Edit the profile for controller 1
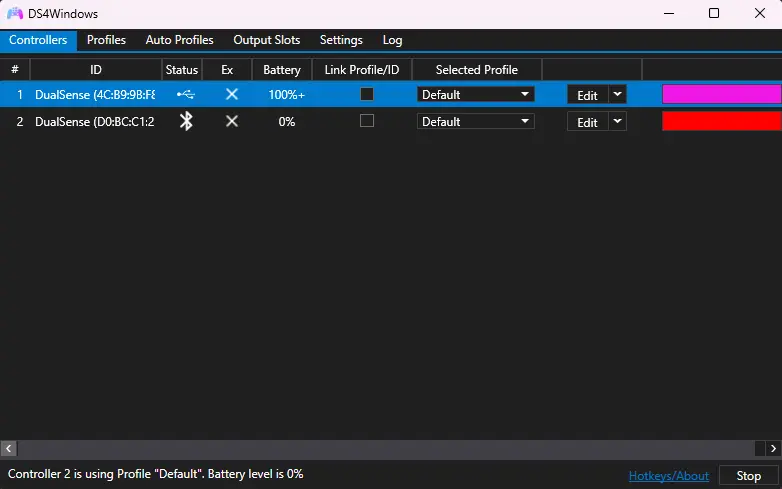This screenshot has width=782, height=489. tap(587, 95)
